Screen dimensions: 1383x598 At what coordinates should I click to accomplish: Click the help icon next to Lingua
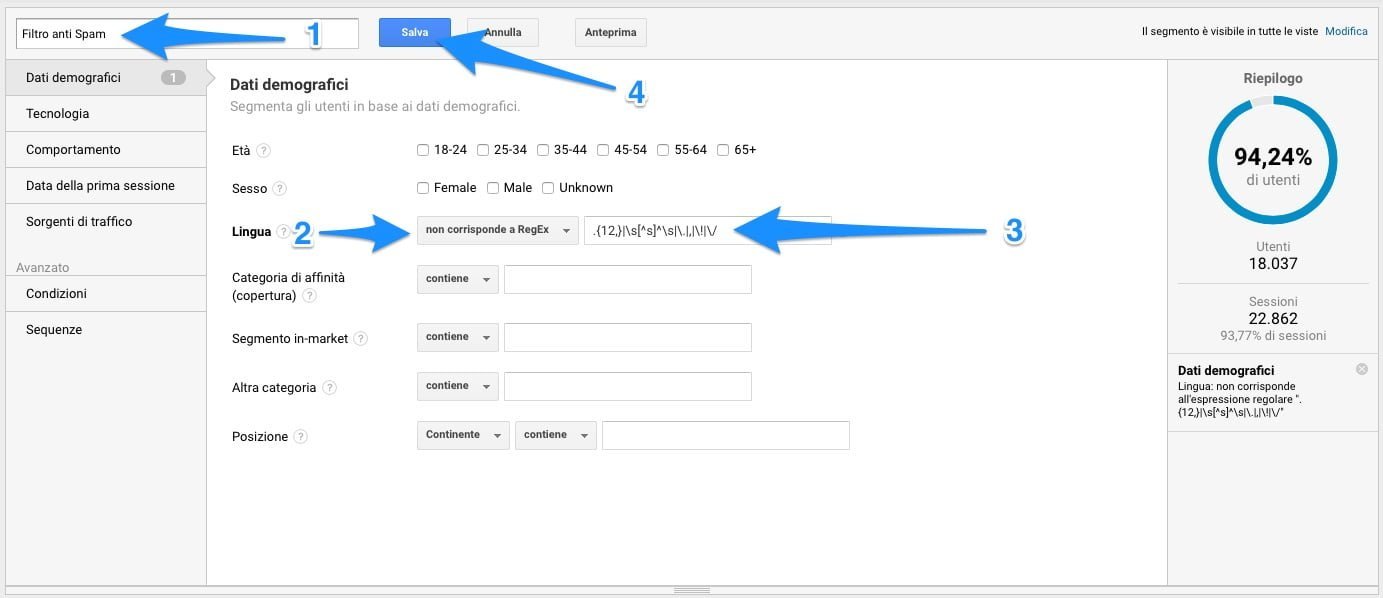point(283,232)
